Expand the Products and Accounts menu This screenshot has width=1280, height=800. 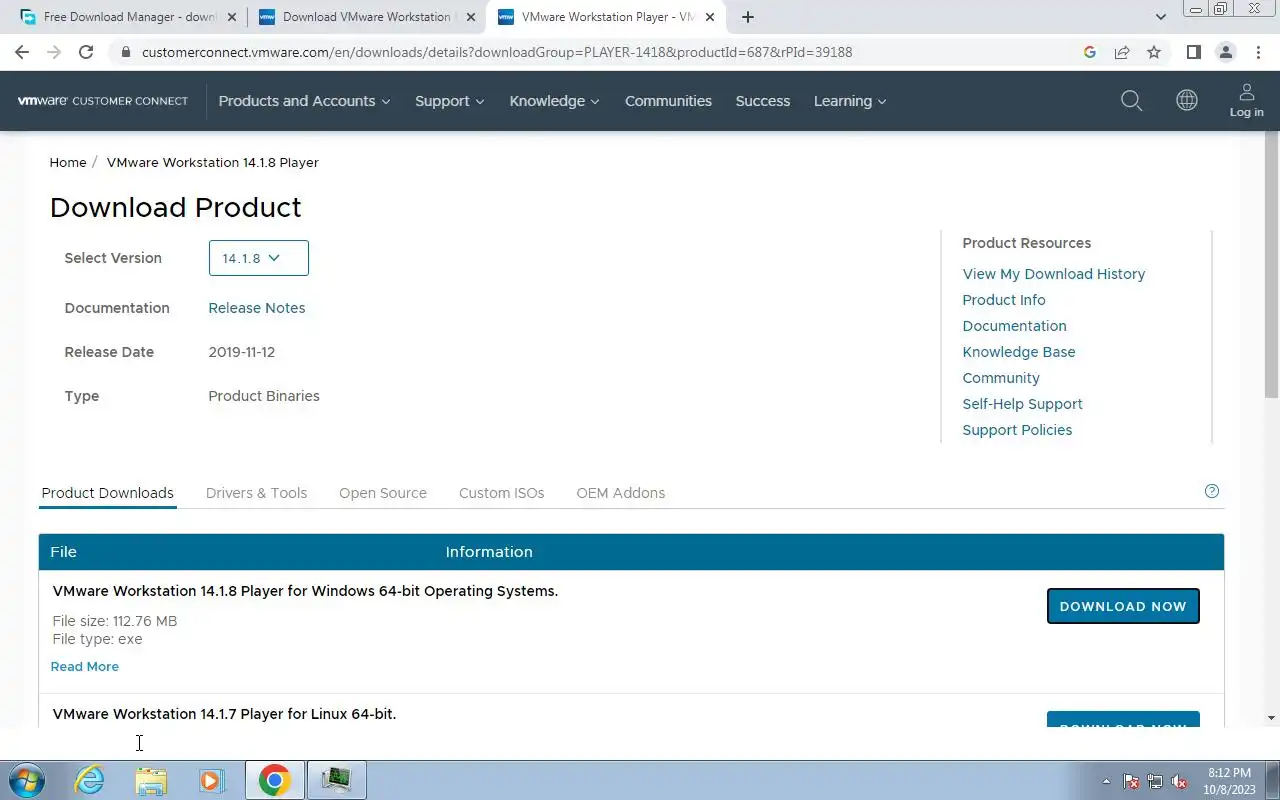304,101
